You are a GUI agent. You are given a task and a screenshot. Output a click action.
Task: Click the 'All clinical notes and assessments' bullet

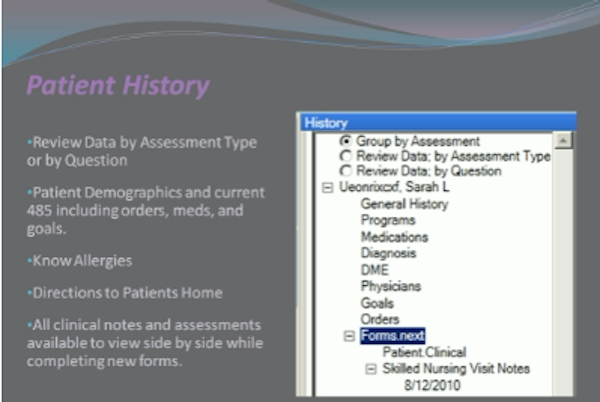pyautogui.click(x=145, y=343)
